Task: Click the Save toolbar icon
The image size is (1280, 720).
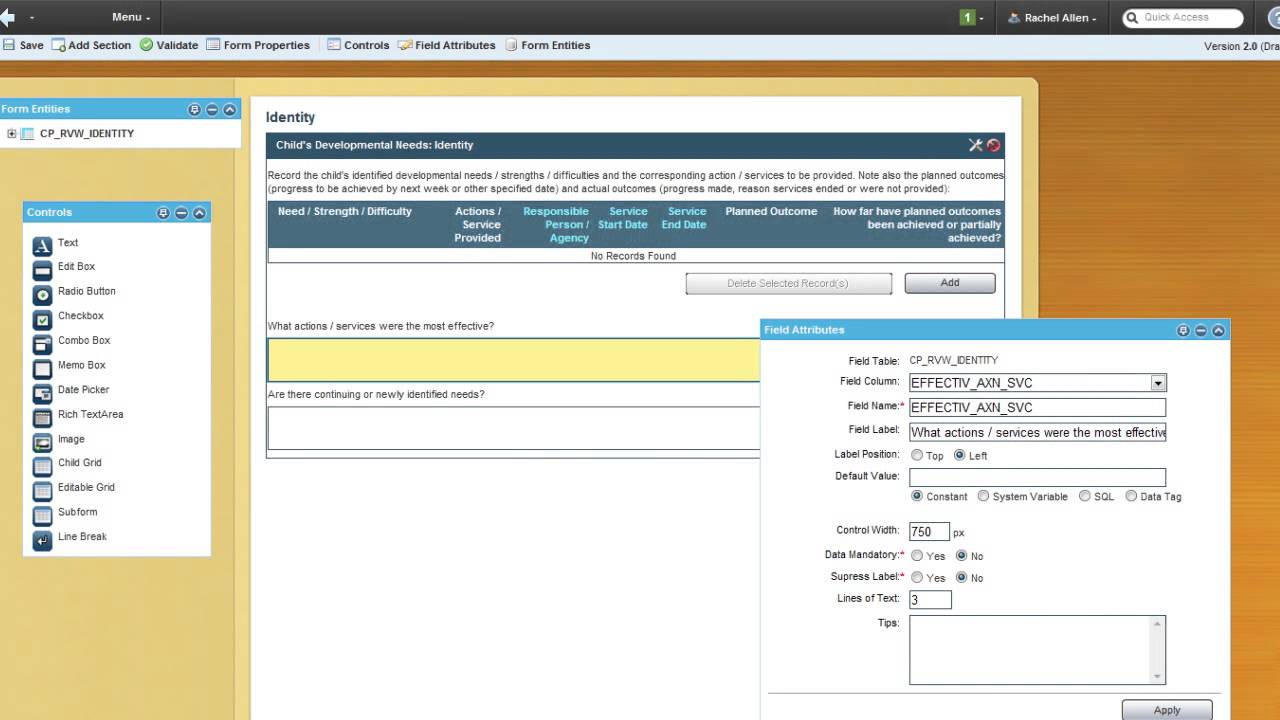Action: [x=9, y=45]
